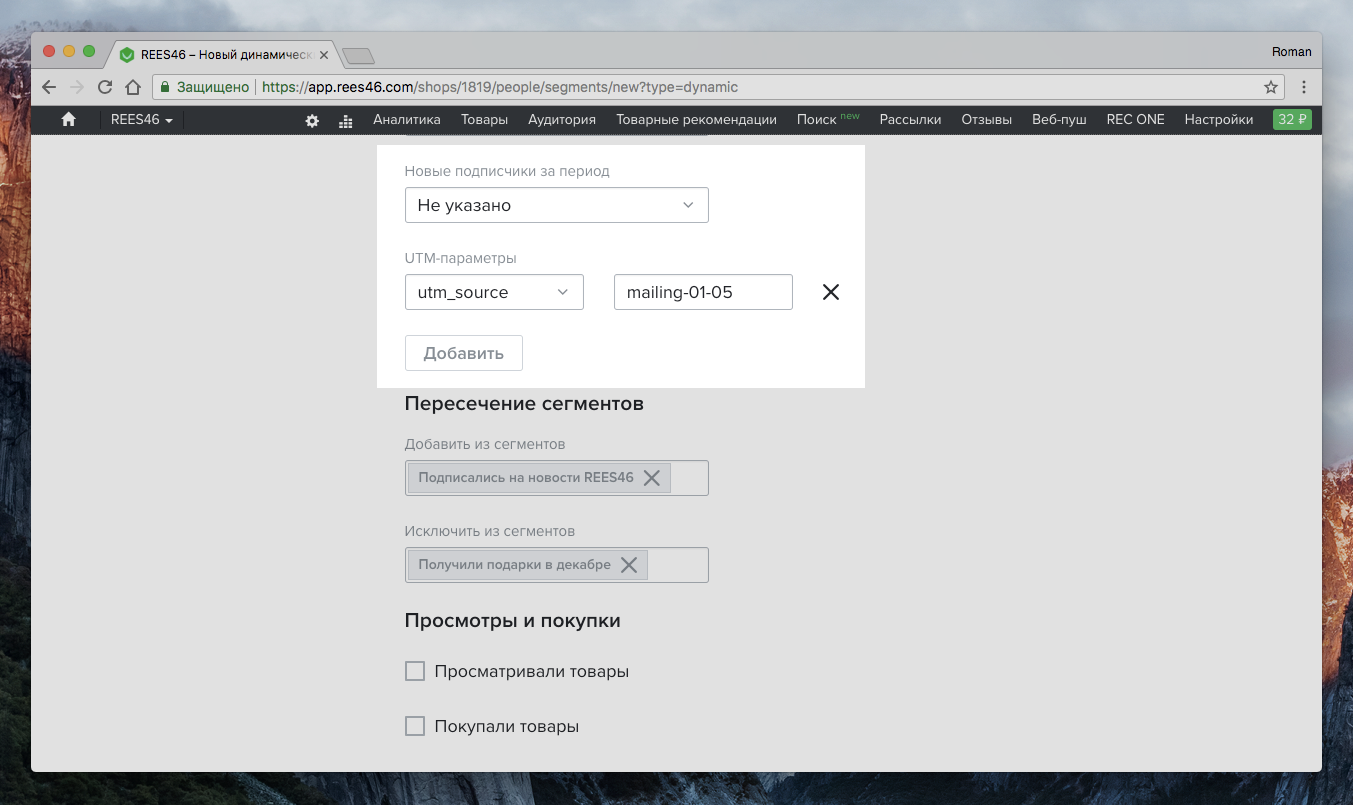Screen dimensions: 1353x805
Task: Remove segment «Подписались на новости REES46» via its X
Action: coord(651,477)
